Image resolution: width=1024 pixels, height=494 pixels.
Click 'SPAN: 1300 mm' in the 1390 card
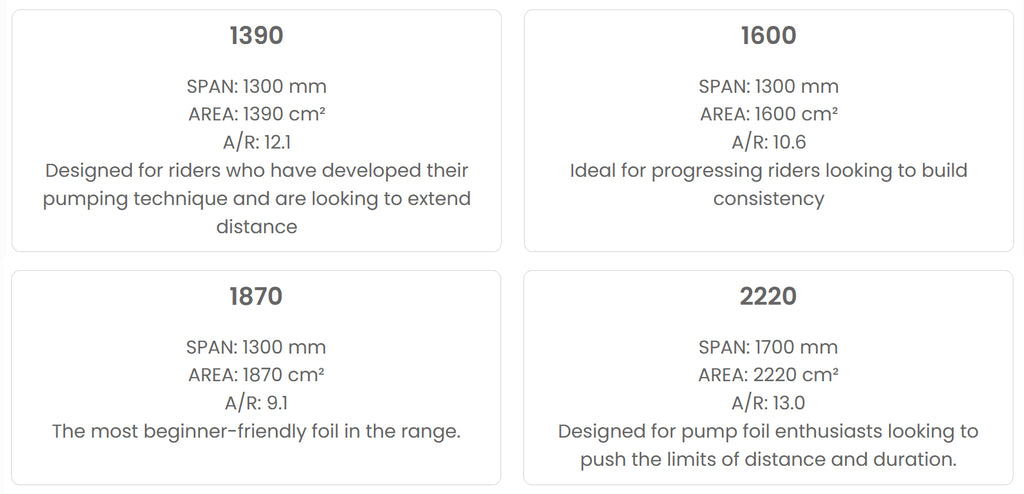click(x=257, y=86)
